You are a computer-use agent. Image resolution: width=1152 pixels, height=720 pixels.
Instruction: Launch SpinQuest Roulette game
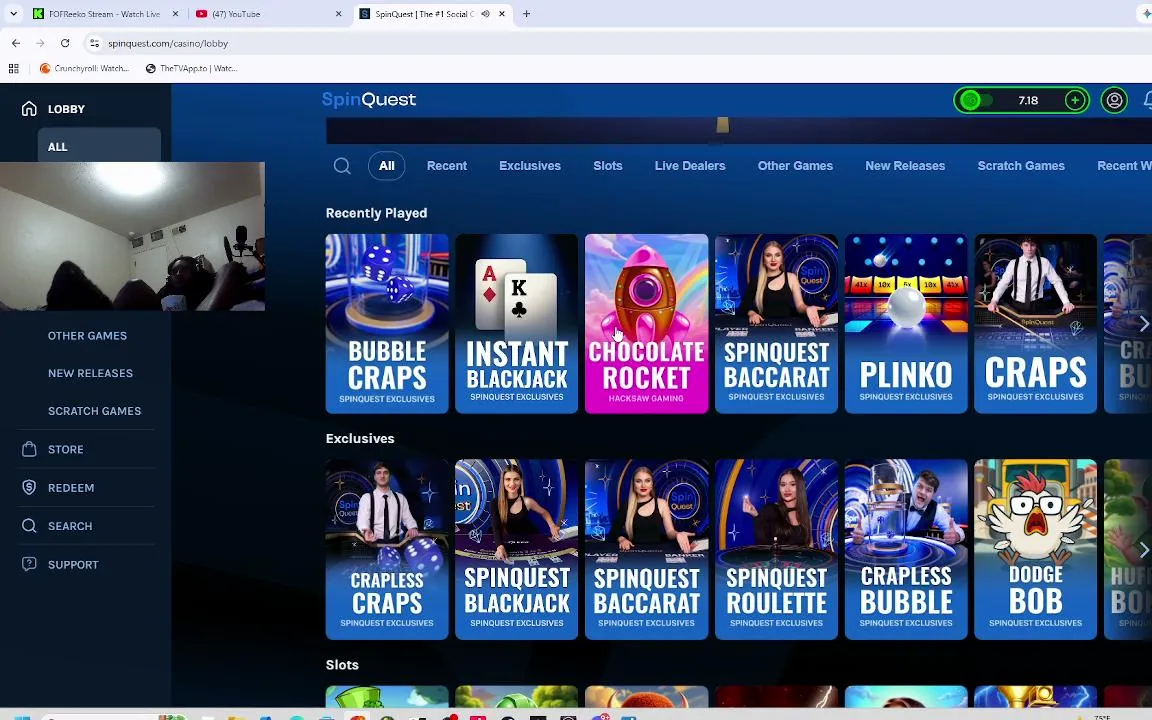tap(776, 549)
